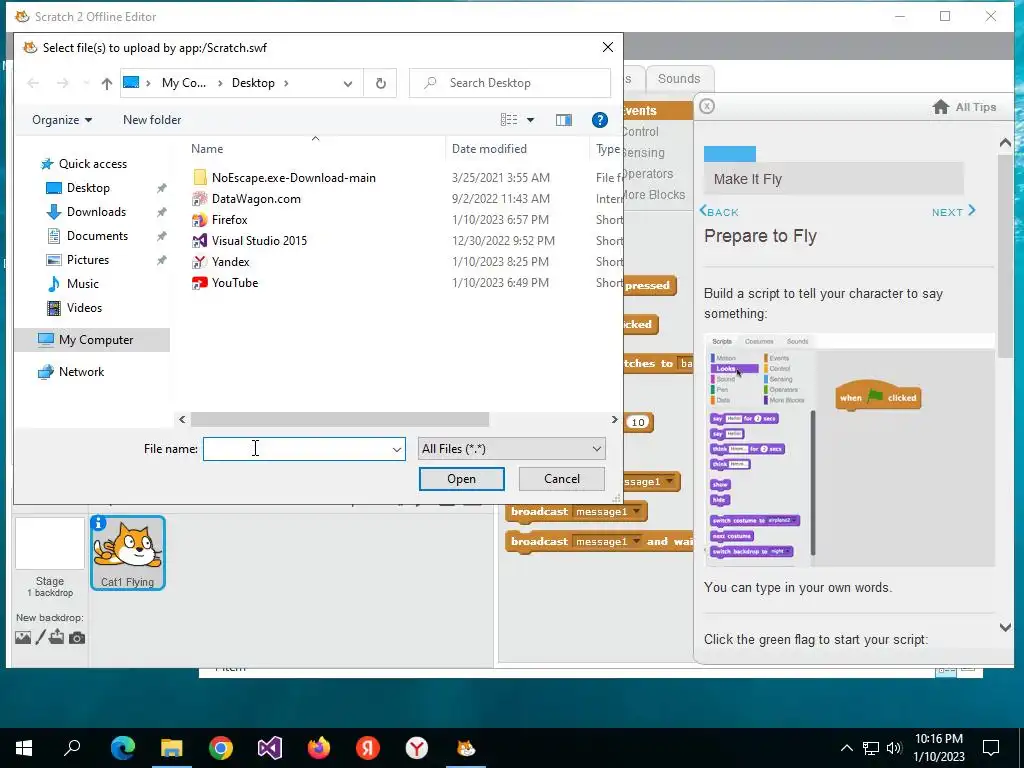Select the Cat1 Flying sprite thumbnail
Screen dimensions: 1024x768
[x=127, y=552]
